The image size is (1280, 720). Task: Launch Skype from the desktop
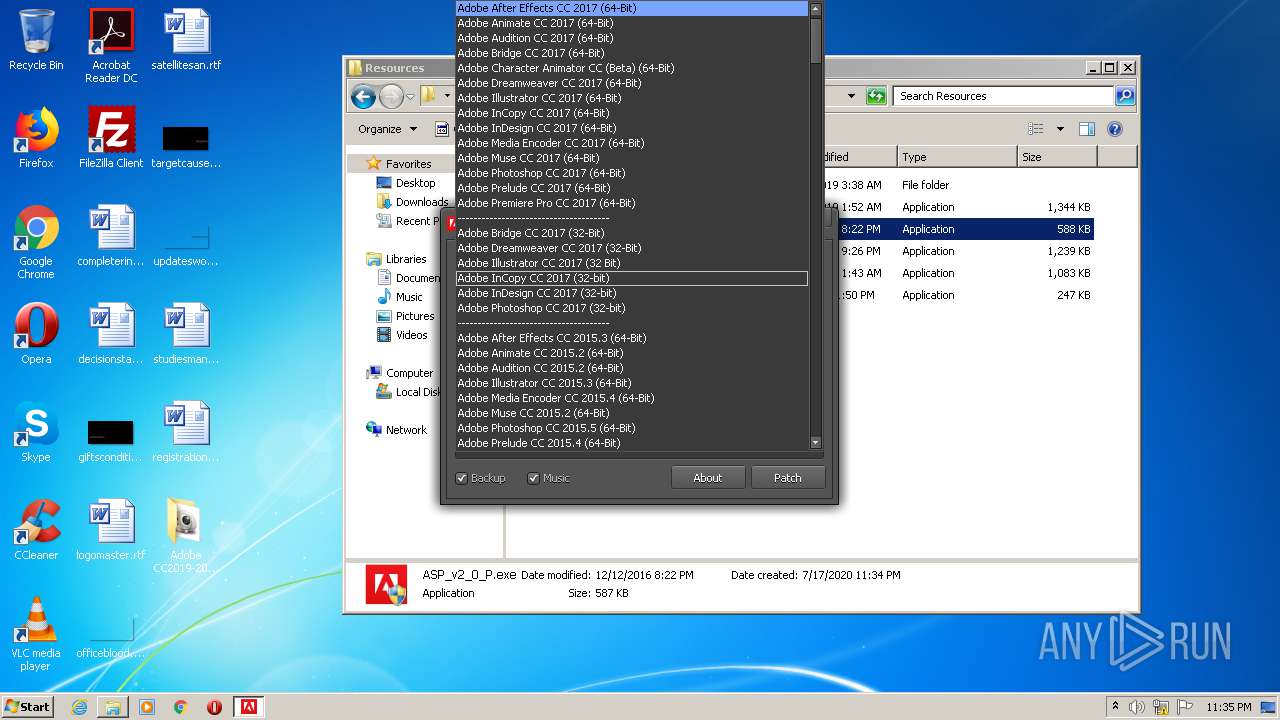tap(36, 432)
